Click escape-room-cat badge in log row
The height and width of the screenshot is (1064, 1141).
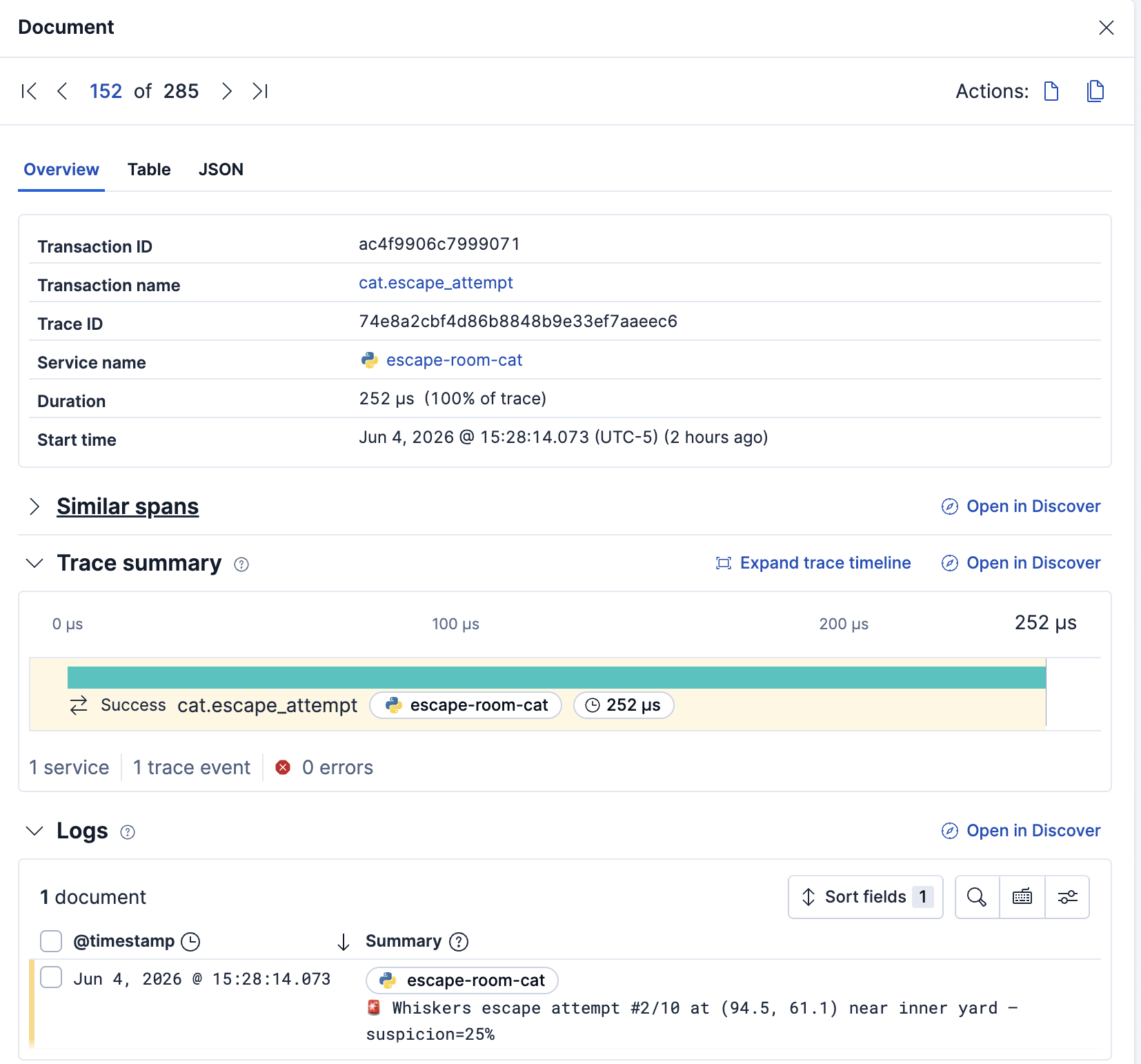tap(462, 981)
